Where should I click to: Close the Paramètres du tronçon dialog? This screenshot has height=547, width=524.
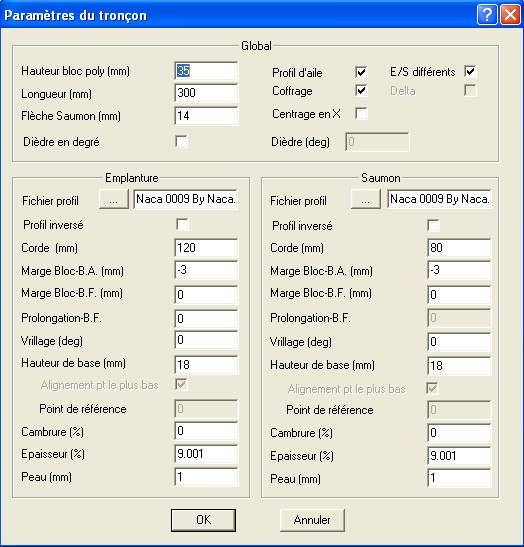pyautogui.click(x=510, y=15)
